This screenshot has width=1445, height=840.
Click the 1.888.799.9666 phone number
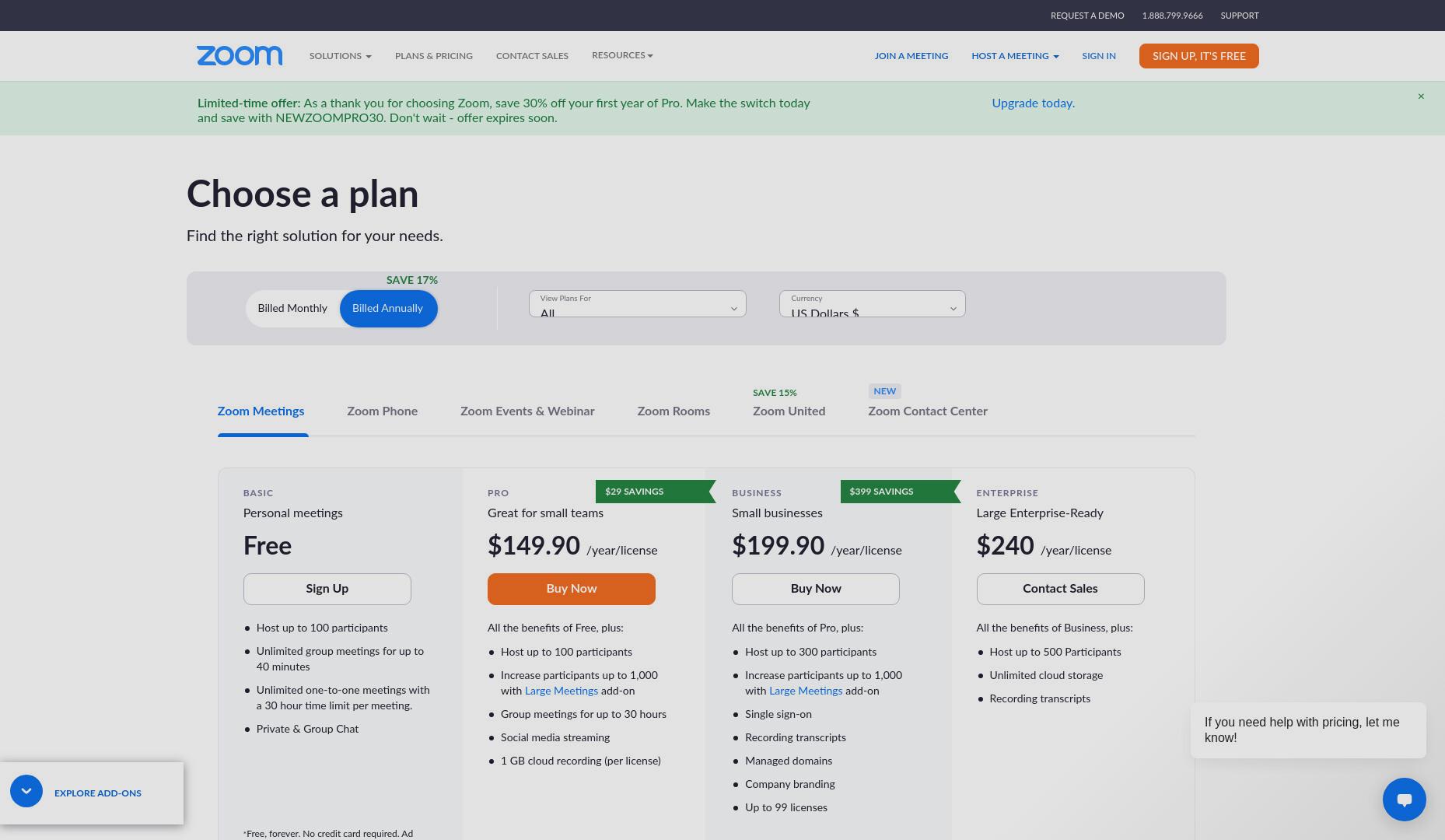click(x=1172, y=16)
